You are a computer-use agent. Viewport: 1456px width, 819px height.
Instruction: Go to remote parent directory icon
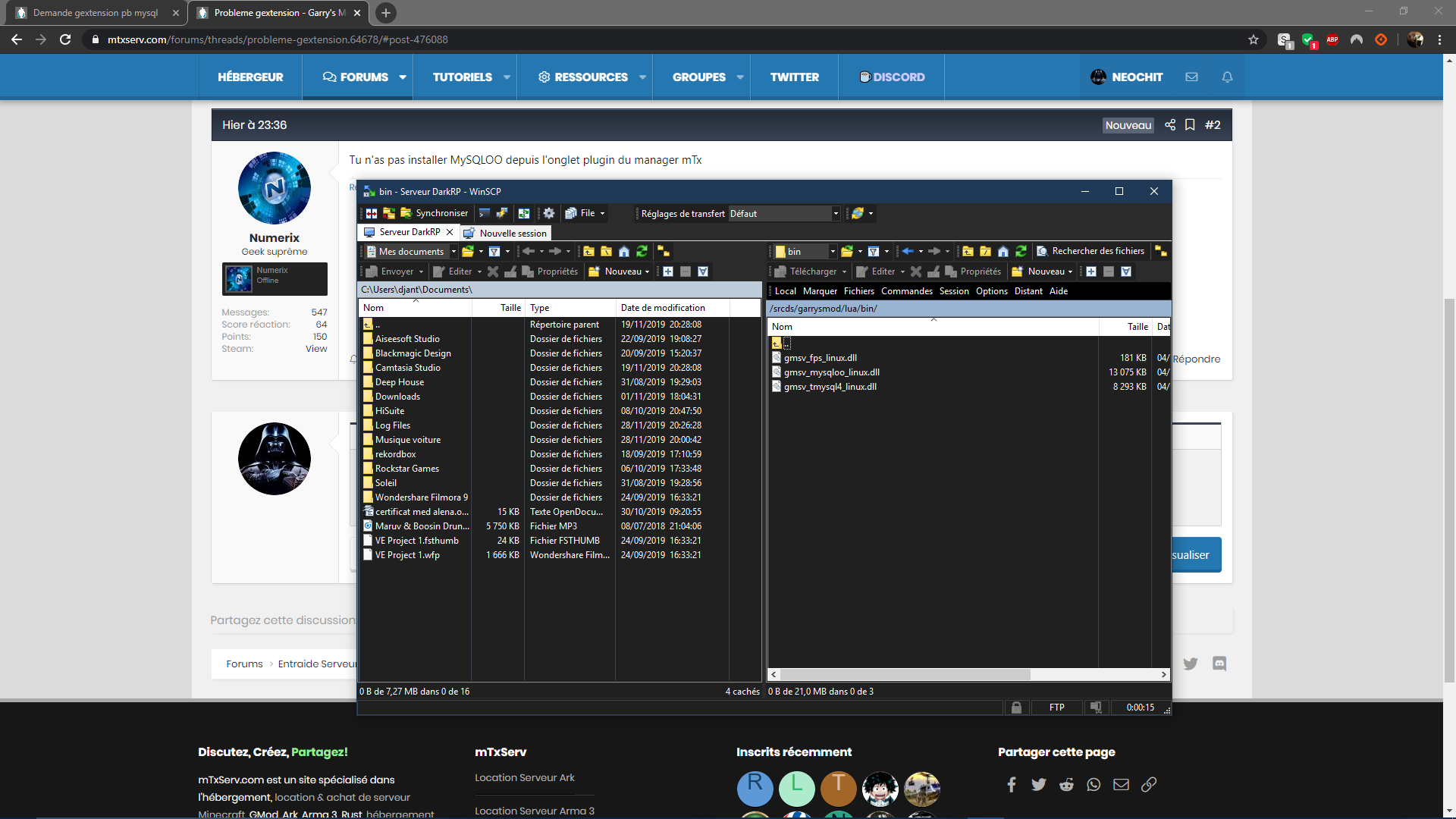click(x=968, y=252)
